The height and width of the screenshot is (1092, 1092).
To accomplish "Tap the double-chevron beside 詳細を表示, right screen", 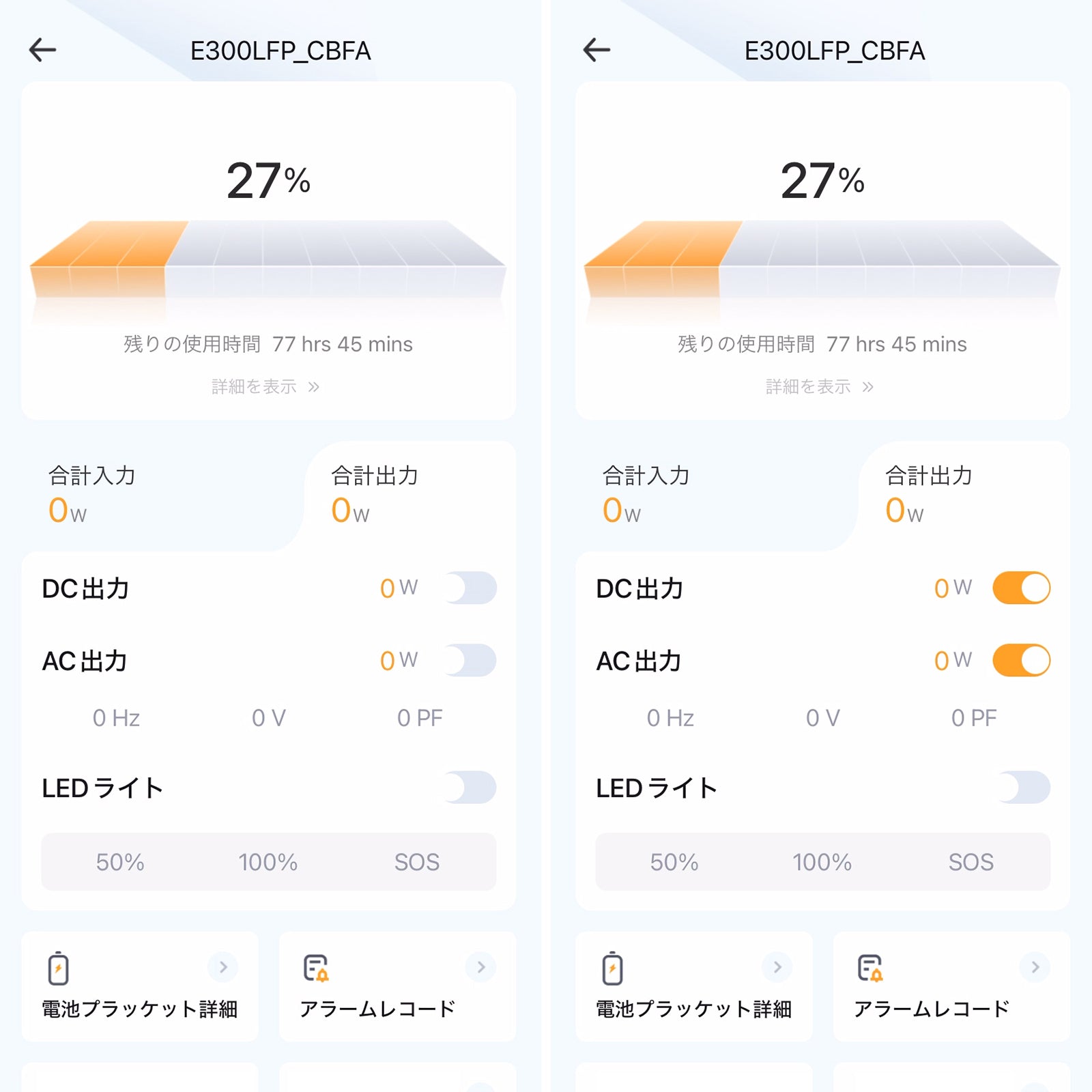I will (867, 387).
